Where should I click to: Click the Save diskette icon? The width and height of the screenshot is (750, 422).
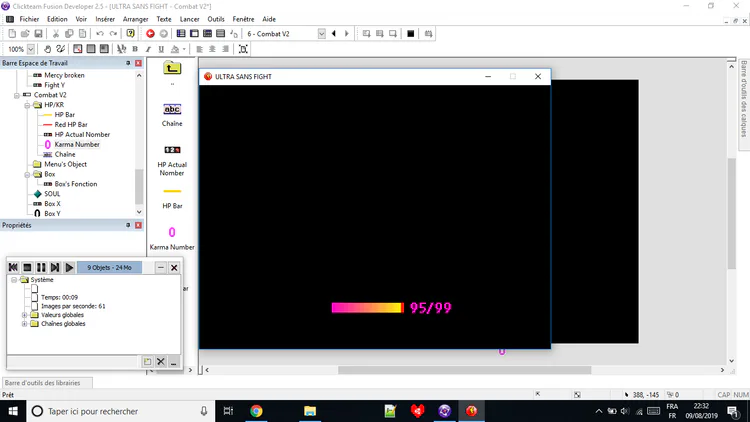pyautogui.click(x=38, y=33)
